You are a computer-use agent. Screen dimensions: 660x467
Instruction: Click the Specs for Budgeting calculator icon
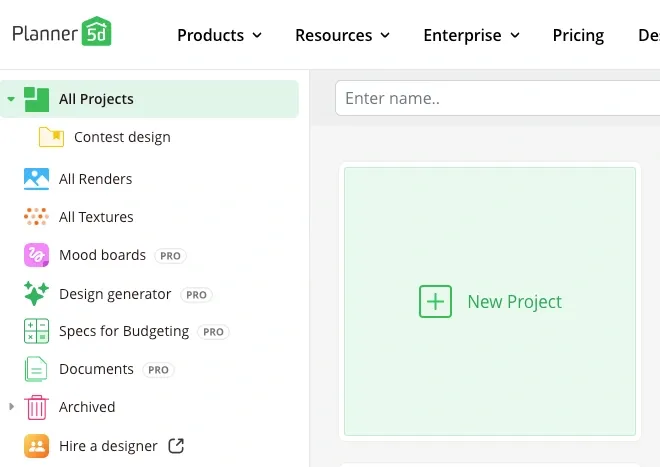click(x=37, y=331)
